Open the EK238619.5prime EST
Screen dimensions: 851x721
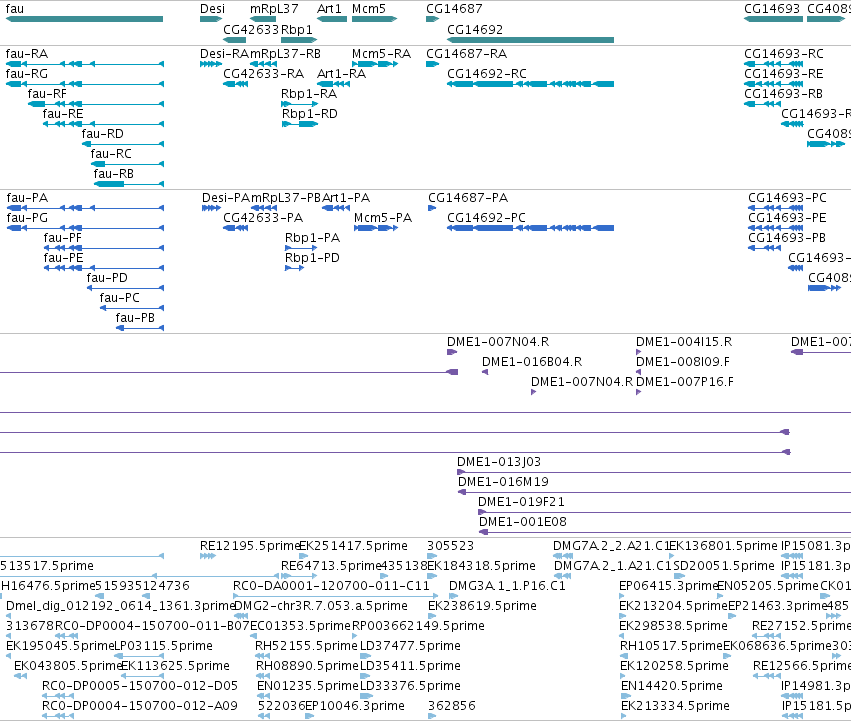click(x=433, y=616)
